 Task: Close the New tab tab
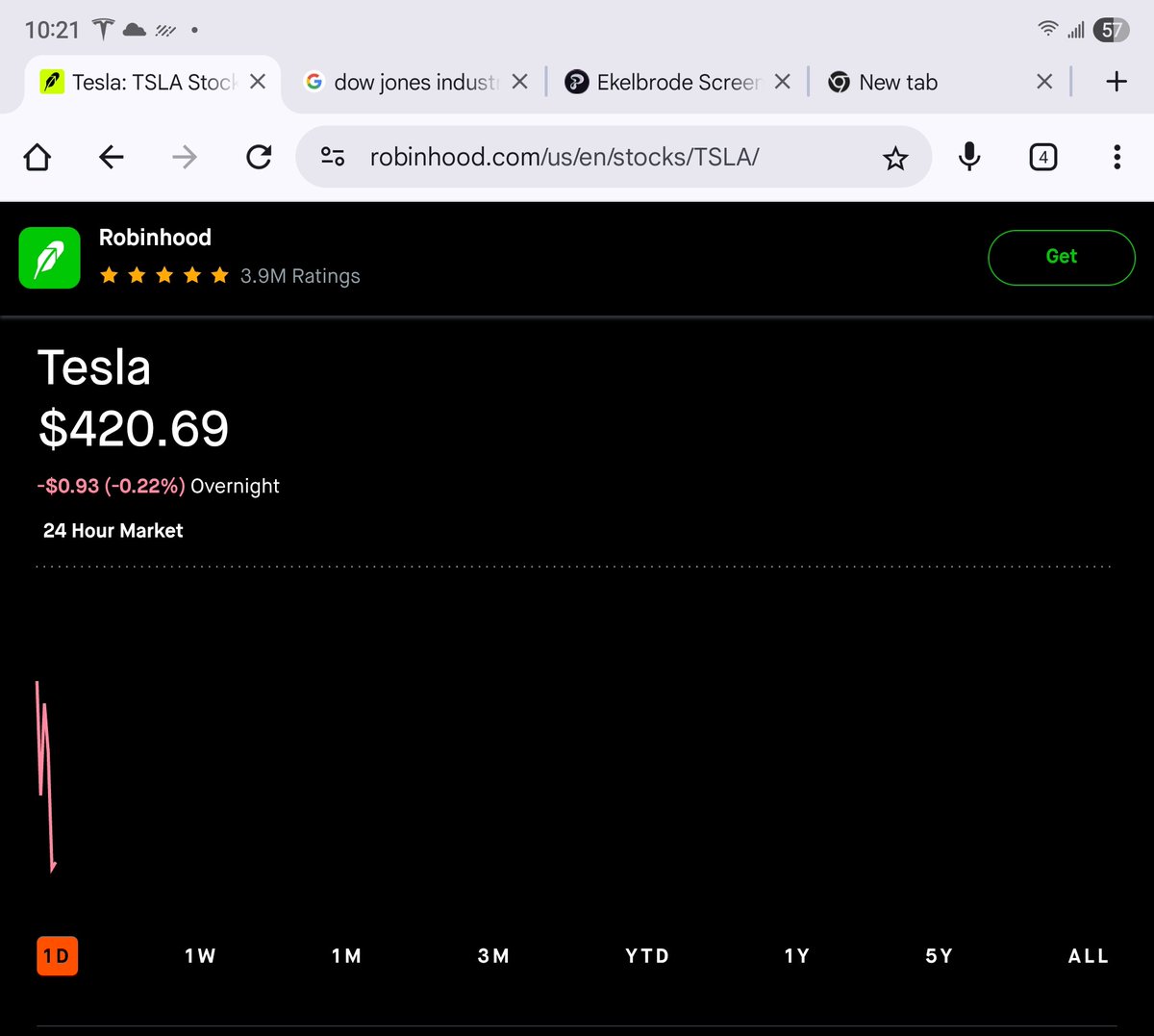click(x=1044, y=82)
